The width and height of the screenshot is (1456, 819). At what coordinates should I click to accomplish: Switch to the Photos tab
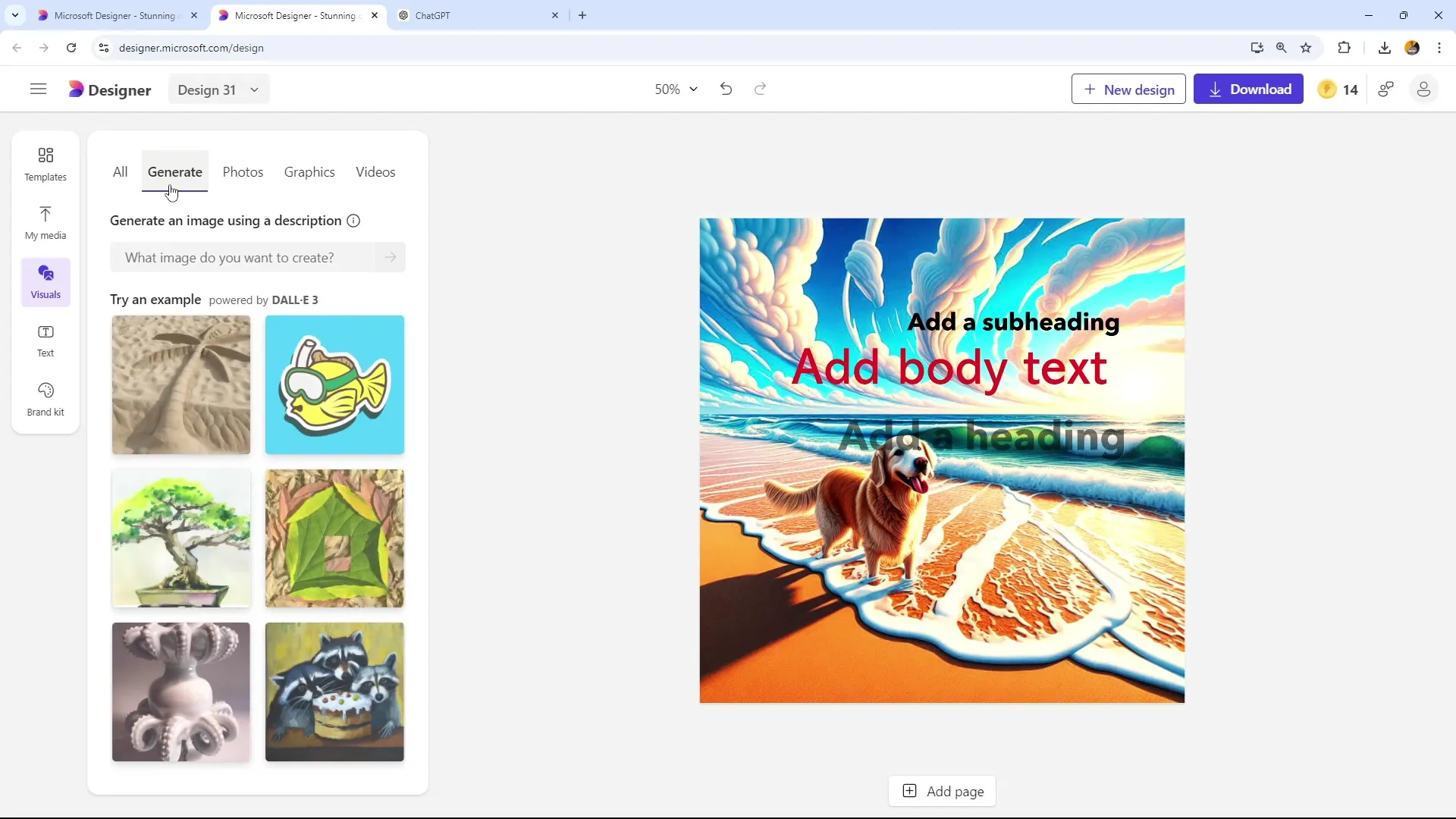(x=244, y=172)
